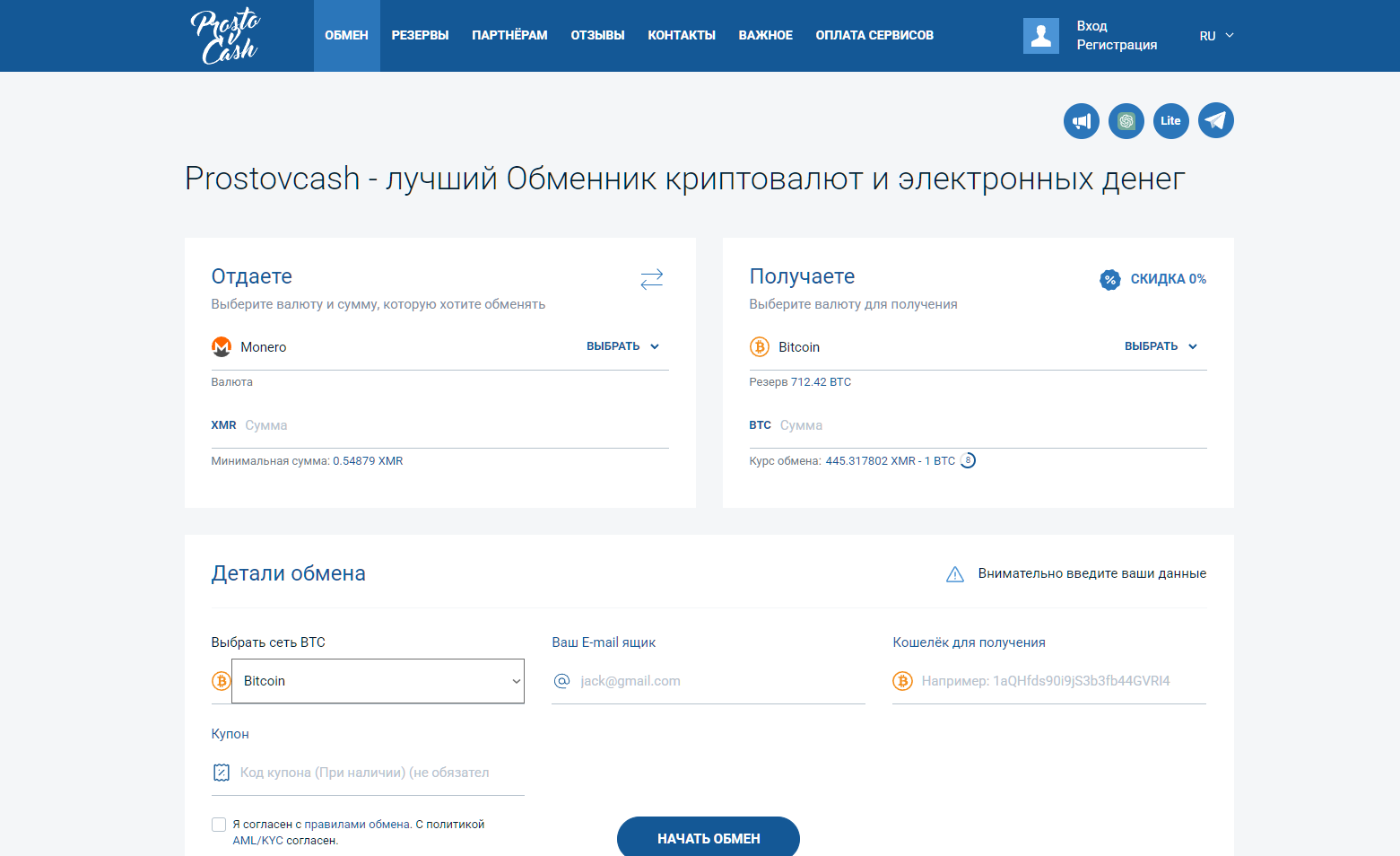
Task: Click the Prosto Cash logo
Action: point(225,36)
